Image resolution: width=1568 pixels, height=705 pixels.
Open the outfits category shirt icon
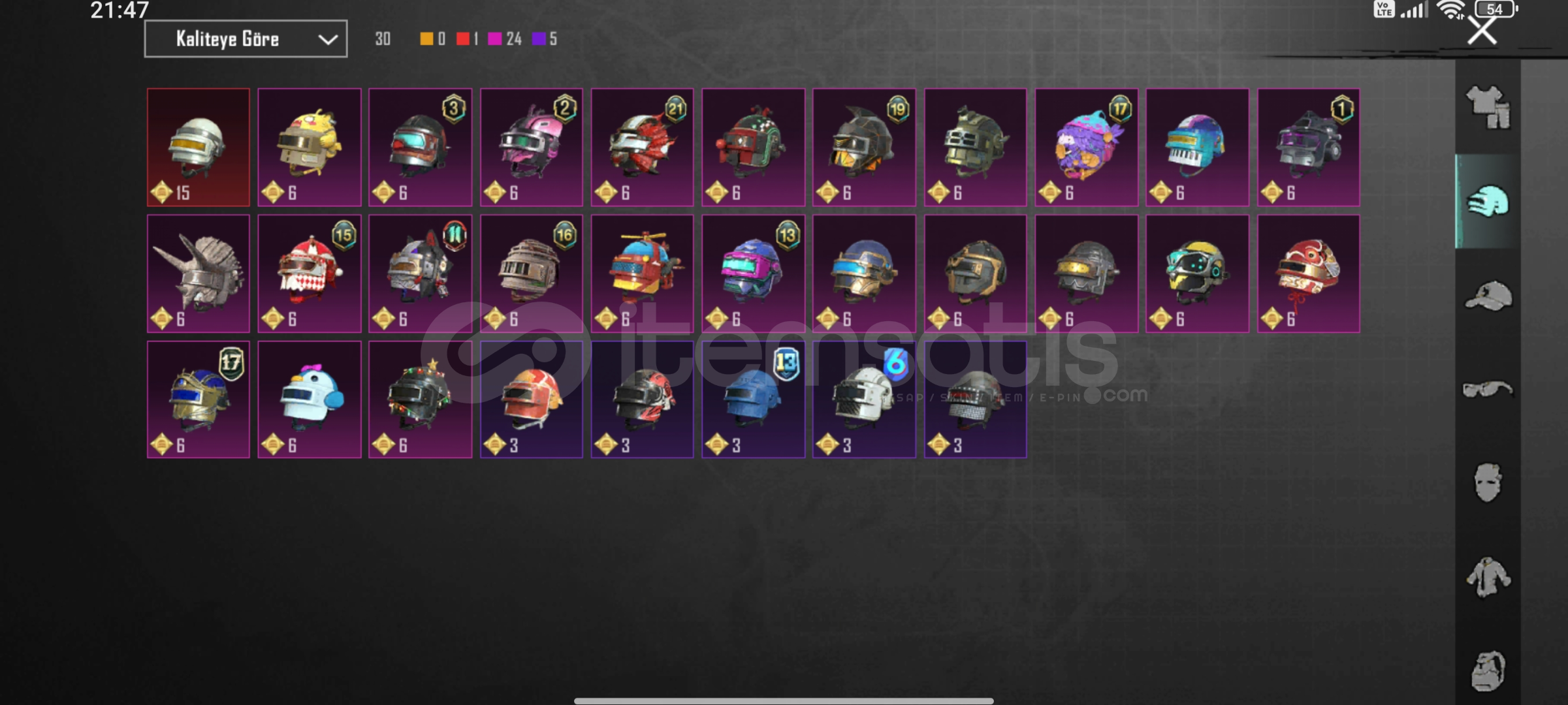[x=1488, y=108]
